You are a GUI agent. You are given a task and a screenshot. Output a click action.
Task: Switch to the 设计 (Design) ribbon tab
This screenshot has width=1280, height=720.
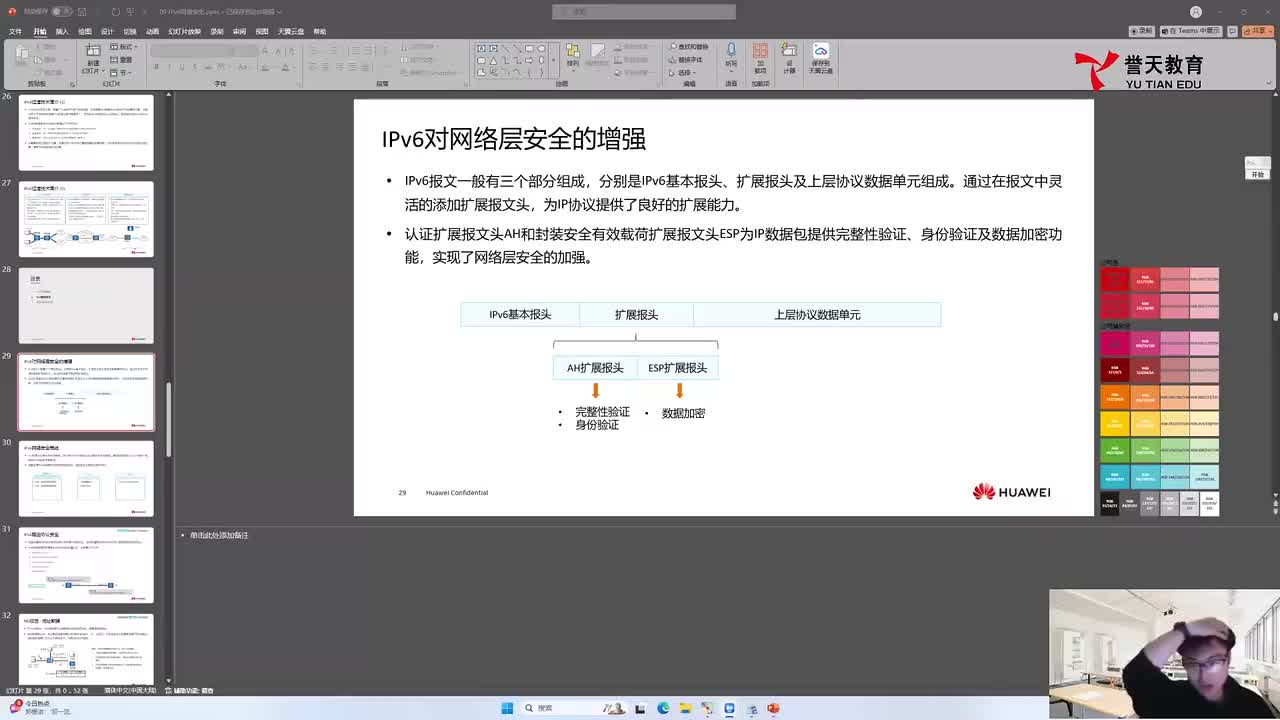[107, 31]
